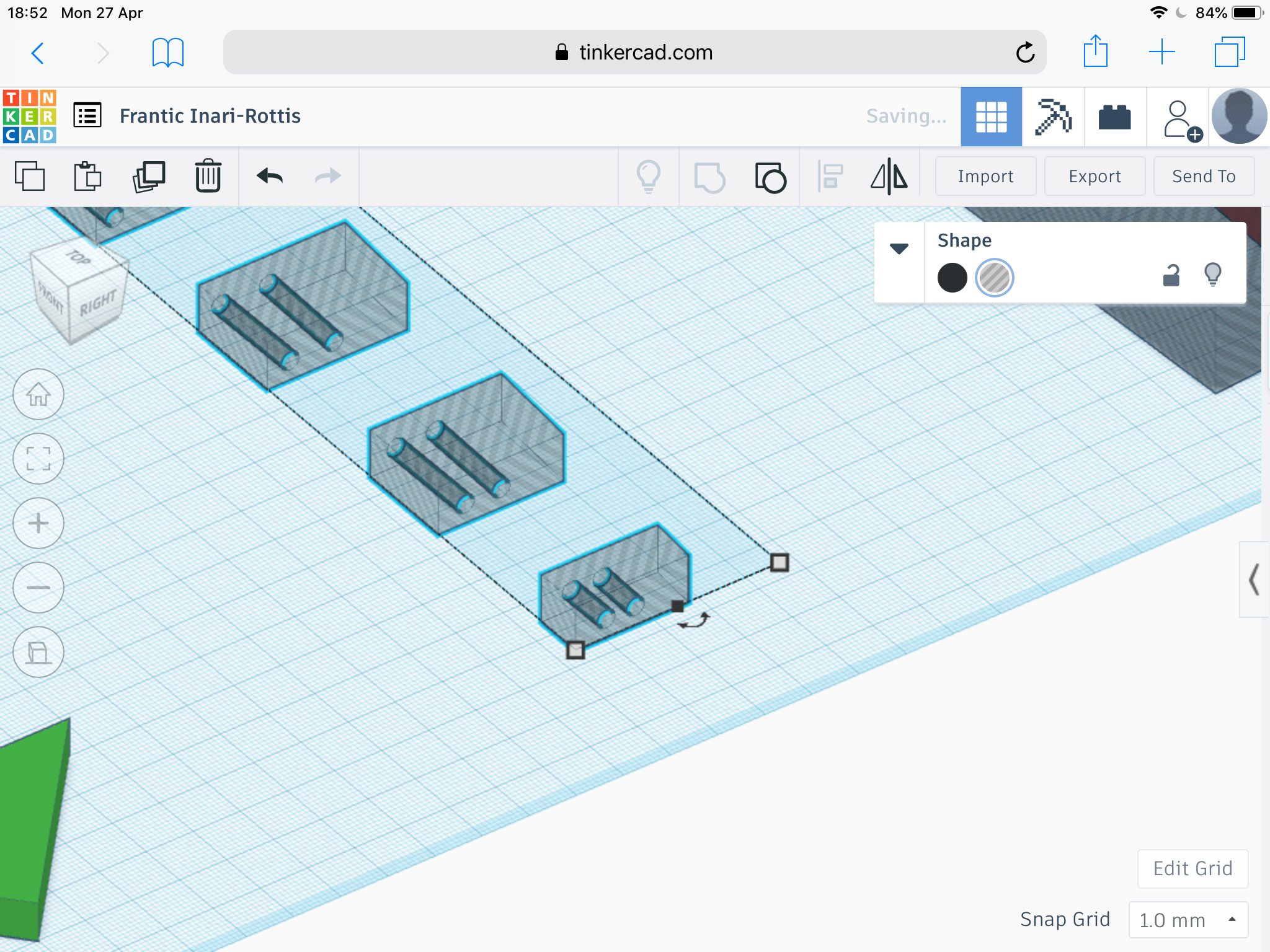Choose the Solid color swatch
Image resolution: width=1270 pixels, height=952 pixels.
(952, 278)
